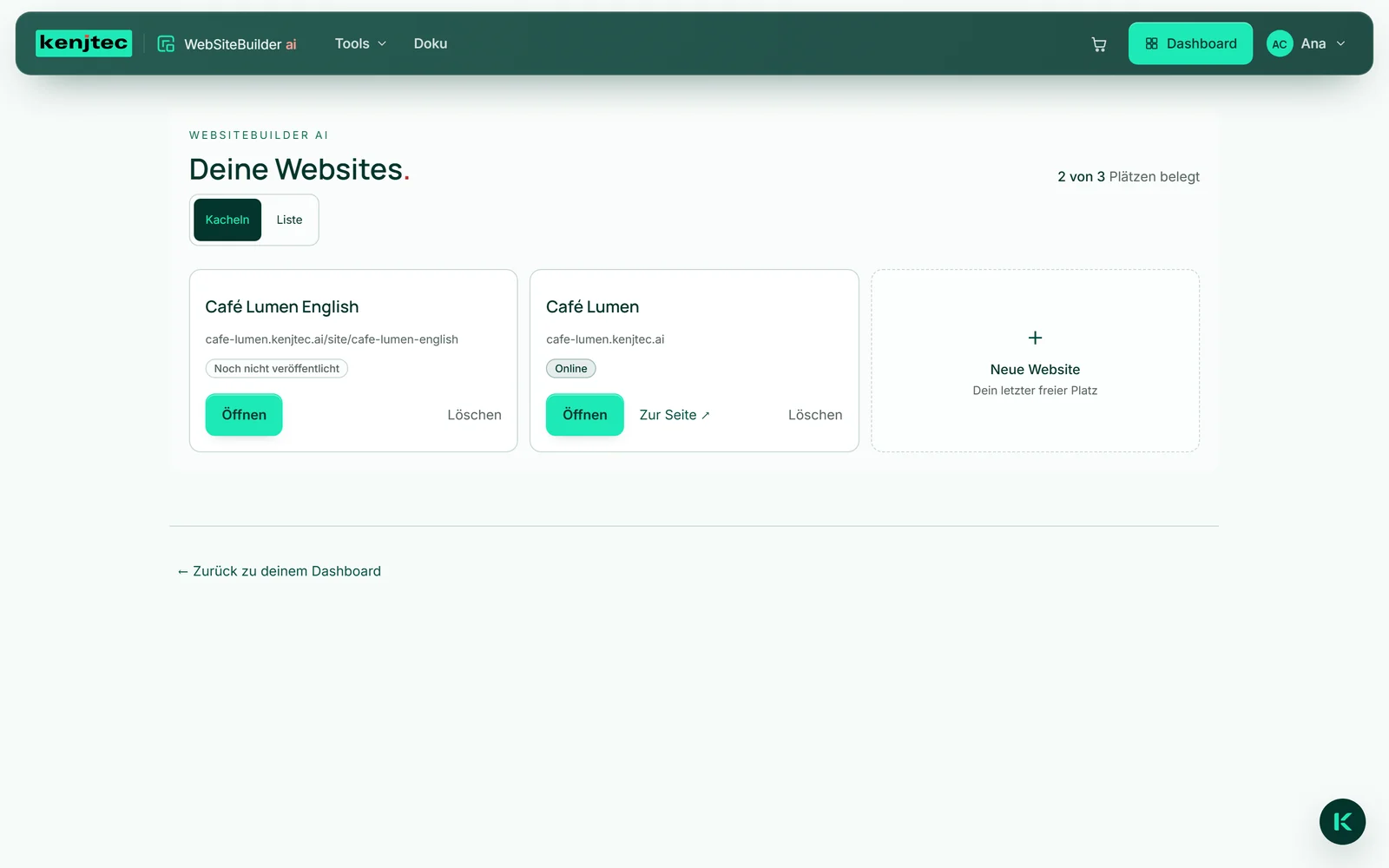Open the Doku menu item
Screen dimensions: 1389x868
(x=431, y=43)
